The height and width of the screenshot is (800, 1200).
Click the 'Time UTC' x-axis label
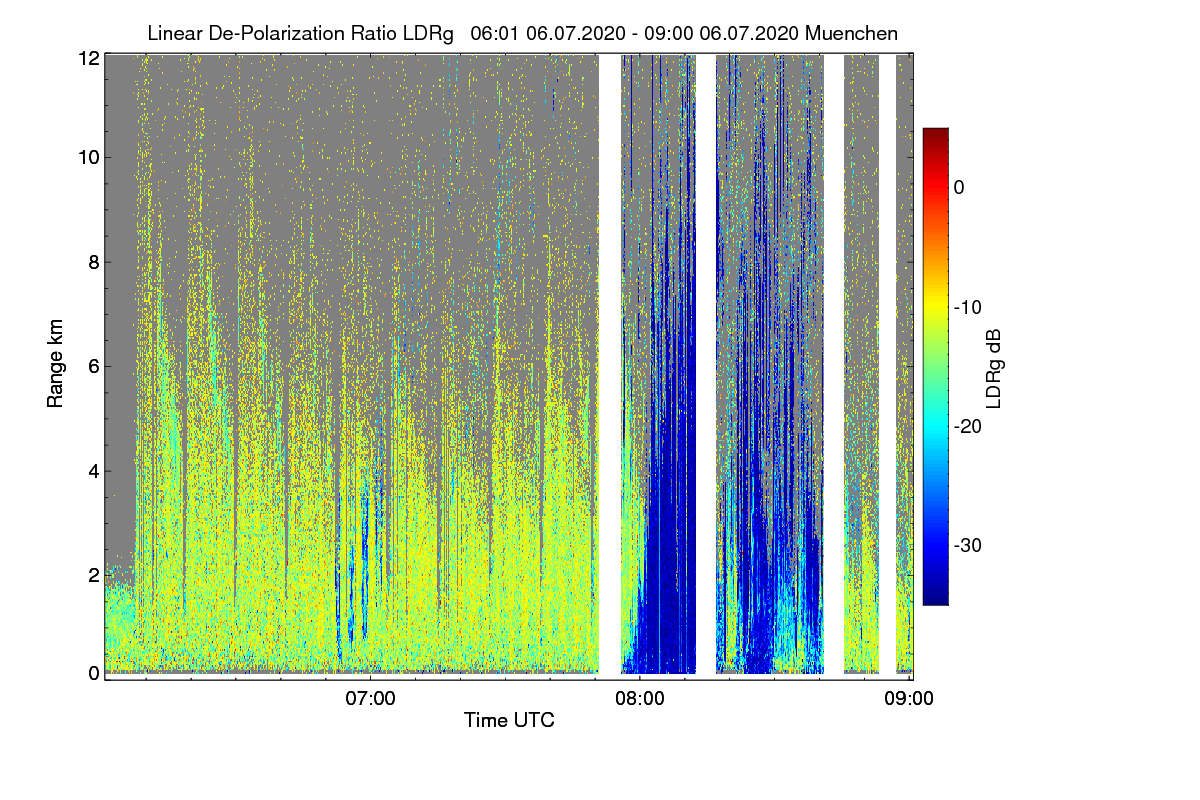(509, 719)
